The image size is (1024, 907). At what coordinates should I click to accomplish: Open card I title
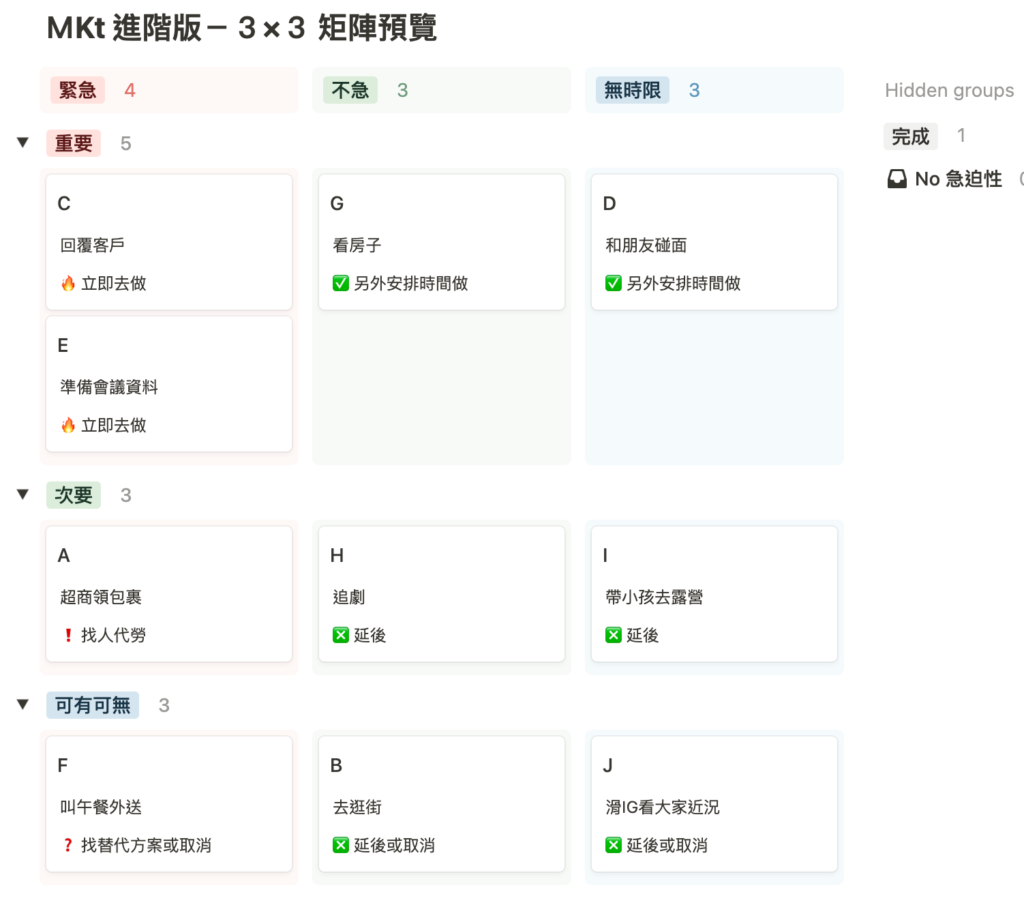point(605,556)
